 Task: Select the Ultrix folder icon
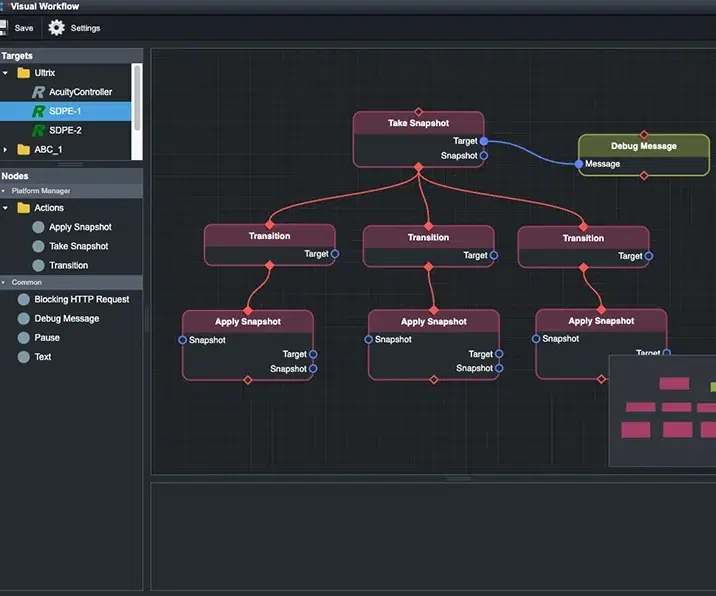point(24,73)
